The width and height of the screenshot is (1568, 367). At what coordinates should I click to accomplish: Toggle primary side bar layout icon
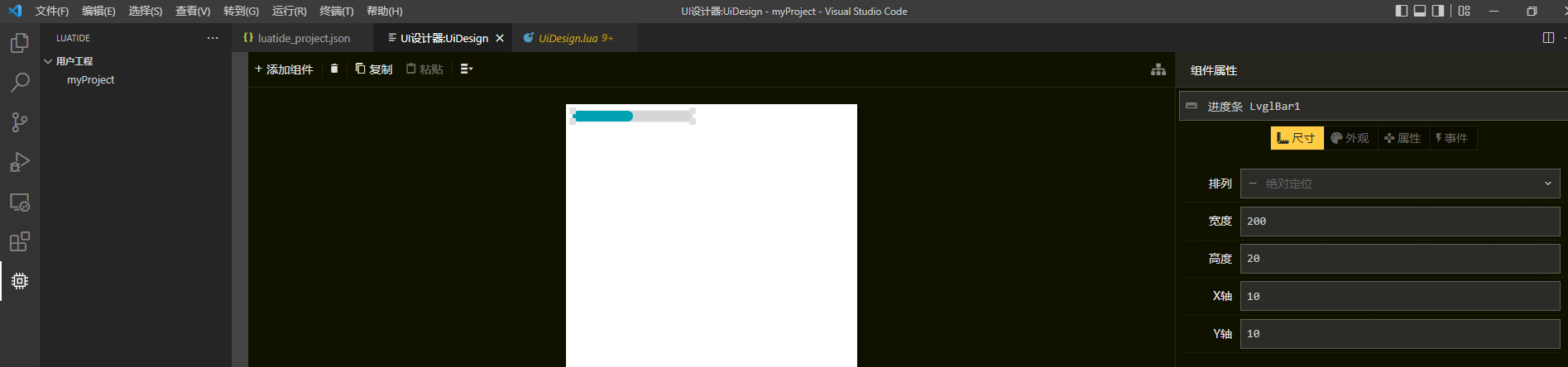click(1402, 11)
